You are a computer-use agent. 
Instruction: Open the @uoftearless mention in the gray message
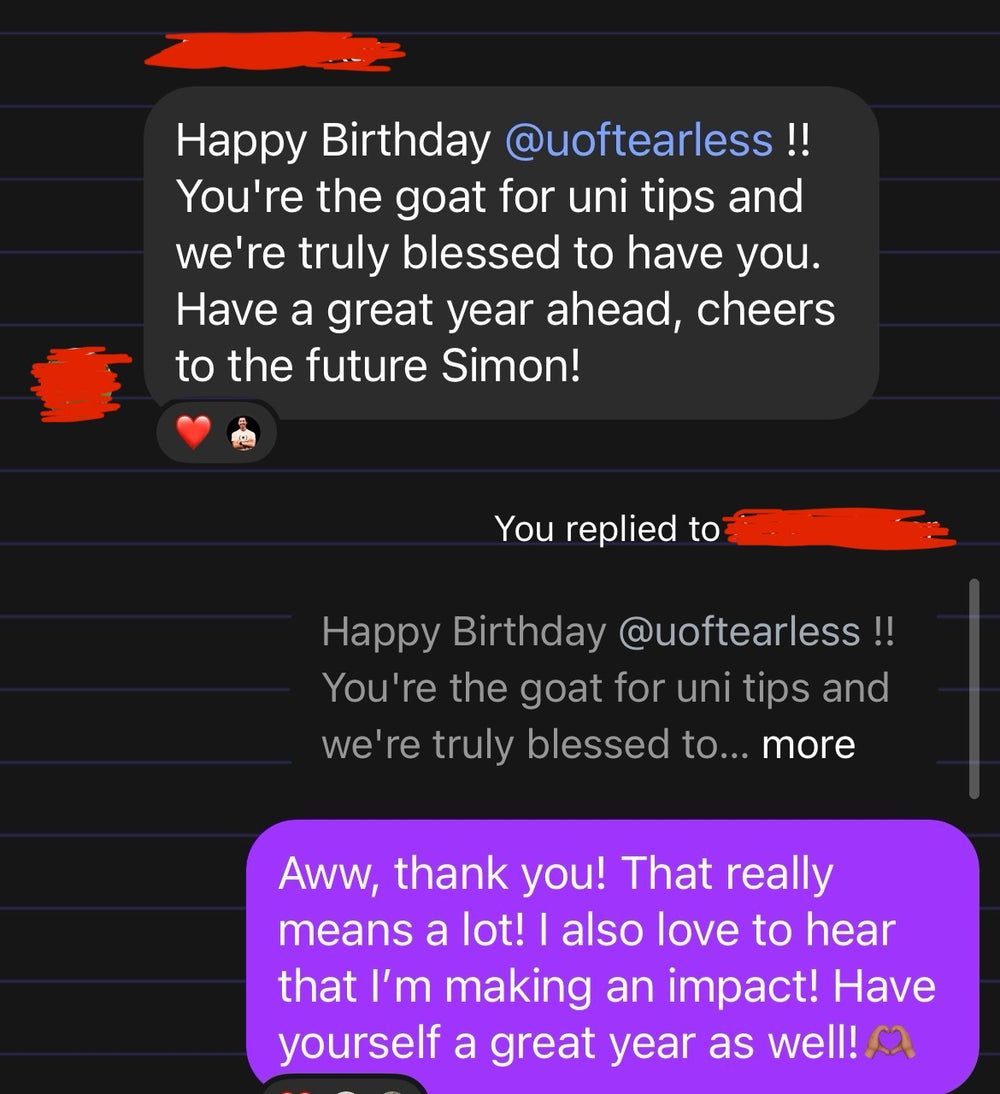pyautogui.click(x=639, y=141)
